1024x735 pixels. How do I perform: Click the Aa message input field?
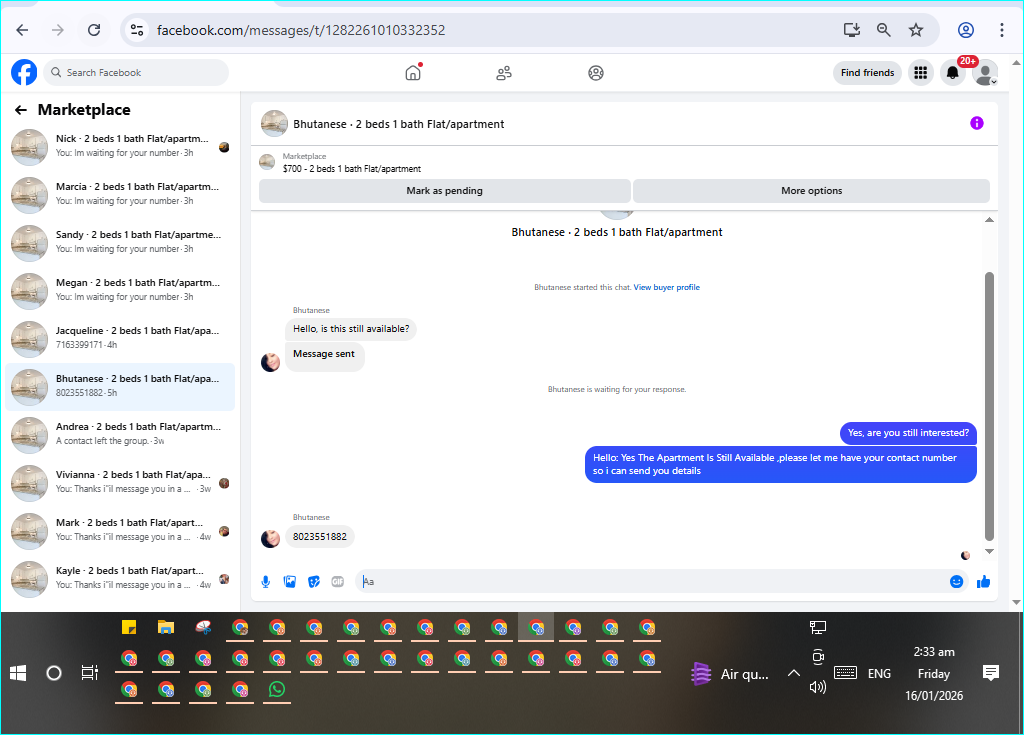(x=650, y=581)
